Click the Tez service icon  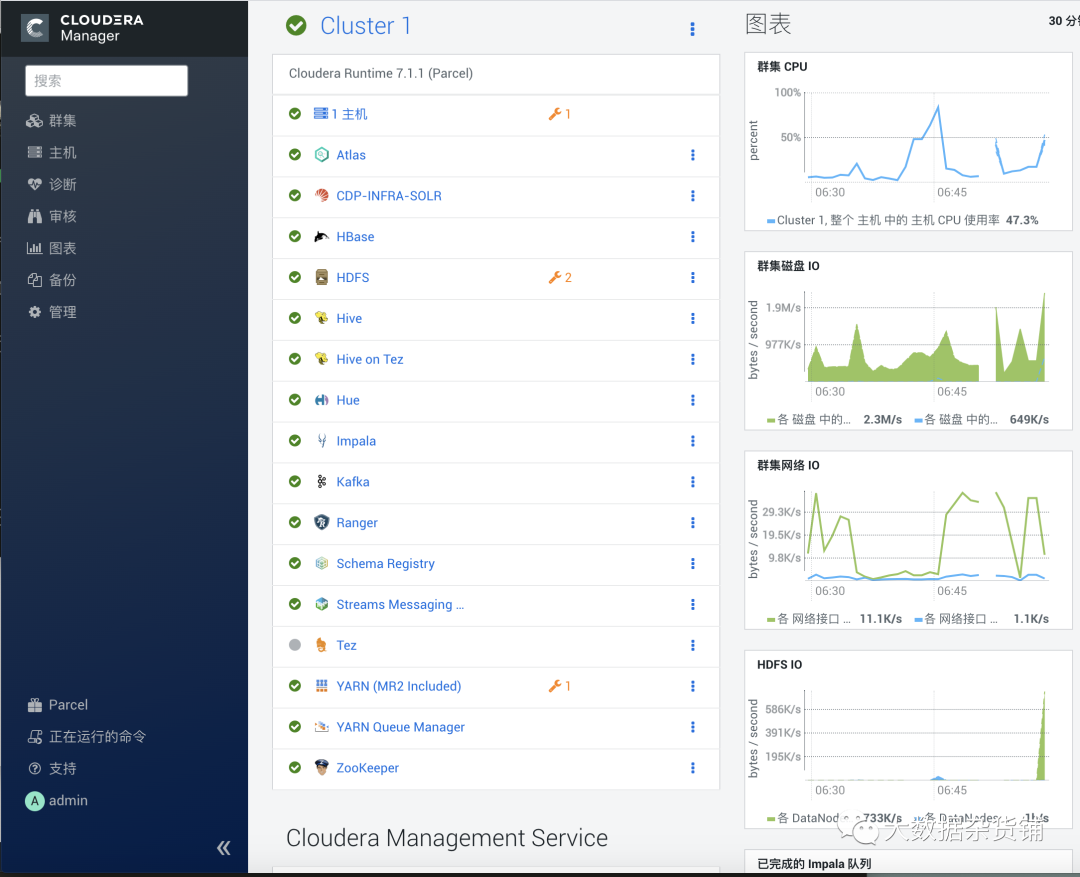coord(322,645)
